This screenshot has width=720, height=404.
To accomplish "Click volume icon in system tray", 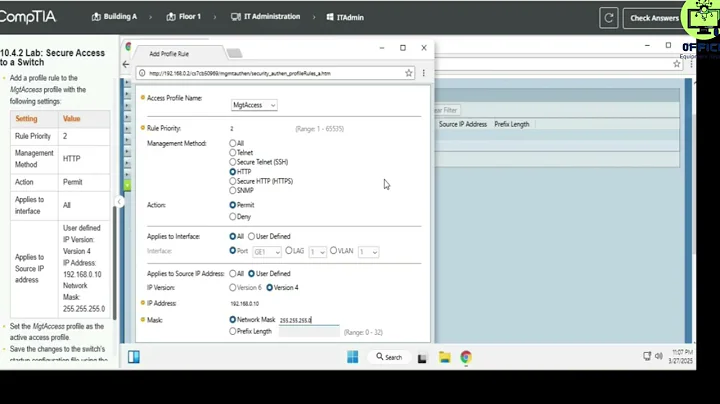I will 659,356.
